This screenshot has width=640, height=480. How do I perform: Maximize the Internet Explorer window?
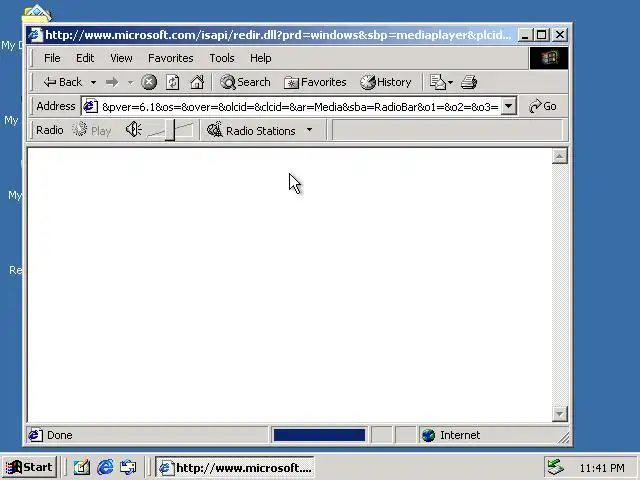[541, 35]
